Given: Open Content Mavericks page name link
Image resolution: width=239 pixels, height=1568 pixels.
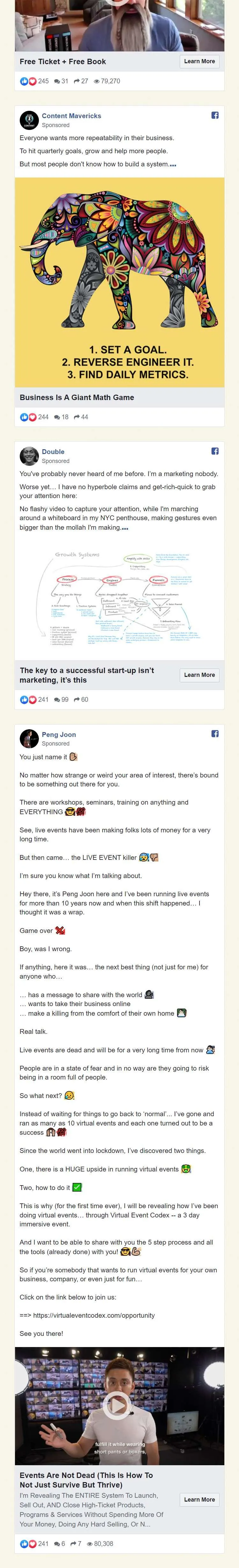Looking at the screenshot, I should tap(71, 116).
